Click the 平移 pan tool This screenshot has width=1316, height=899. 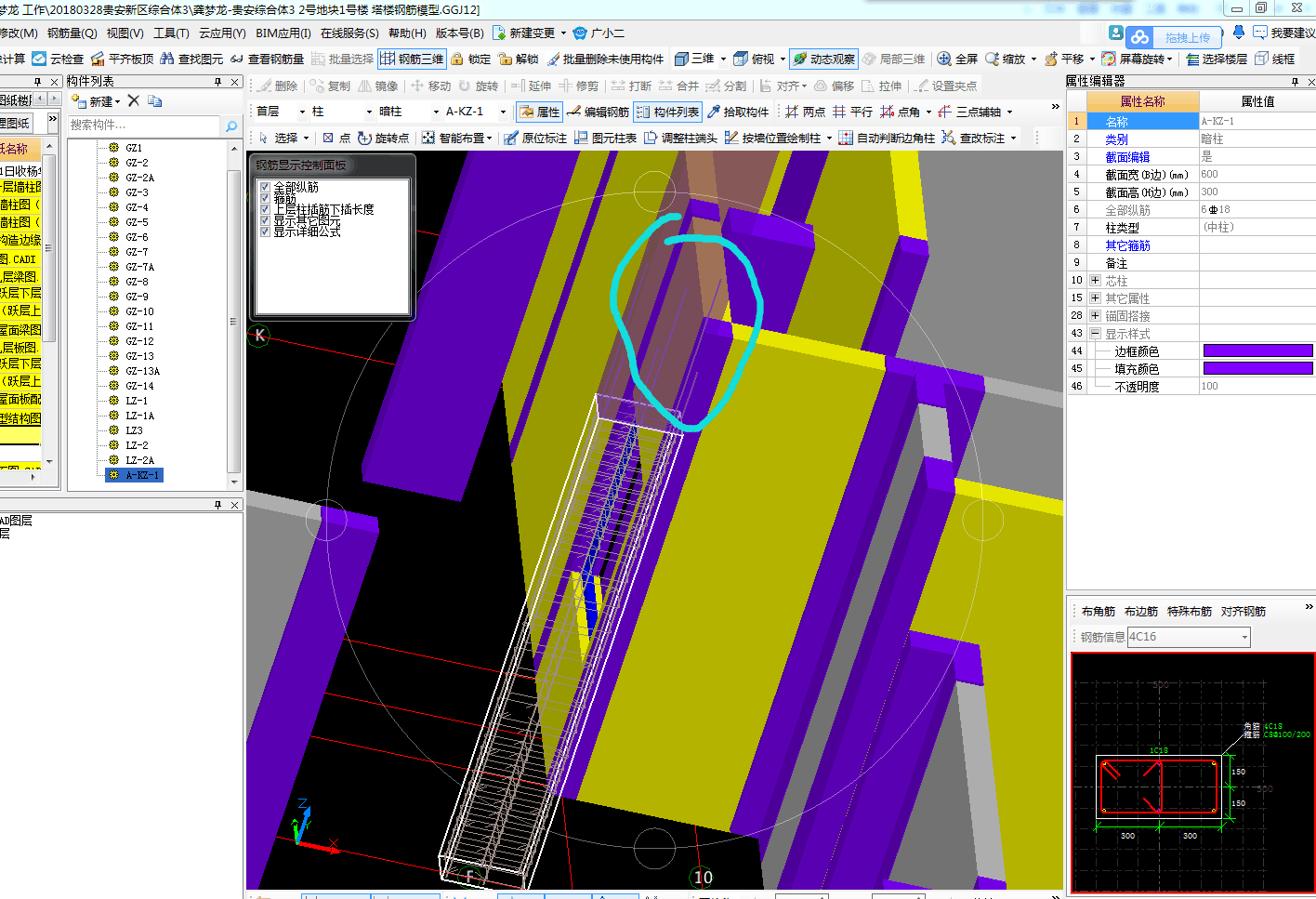[x=1064, y=59]
